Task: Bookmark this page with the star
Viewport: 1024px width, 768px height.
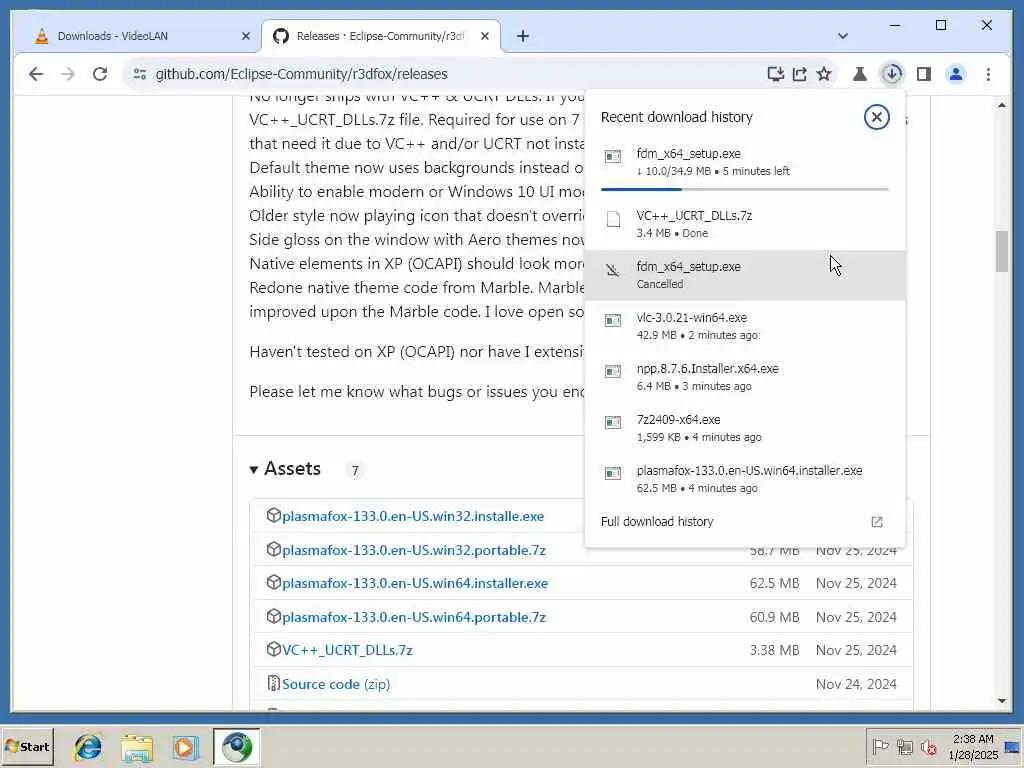Action: click(x=824, y=74)
